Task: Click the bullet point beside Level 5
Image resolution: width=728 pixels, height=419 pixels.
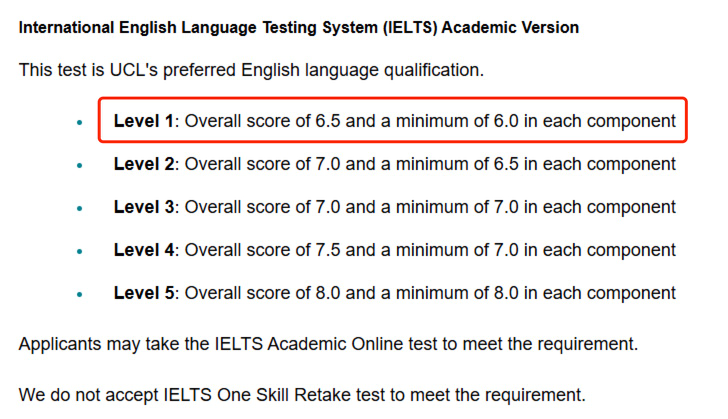Action: (80, 294)
